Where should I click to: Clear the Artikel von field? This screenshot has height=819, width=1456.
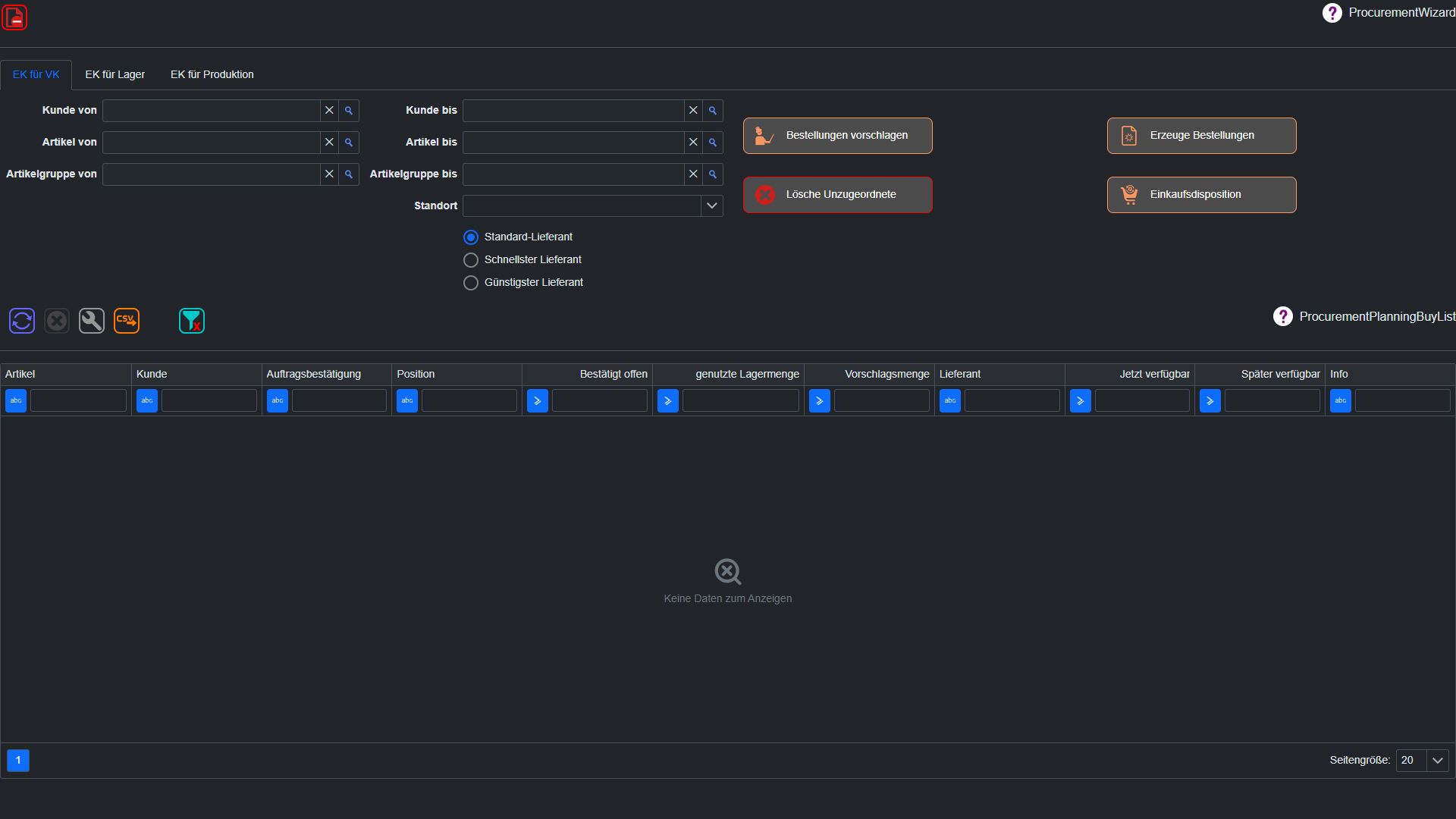click(x=329, y=143)
